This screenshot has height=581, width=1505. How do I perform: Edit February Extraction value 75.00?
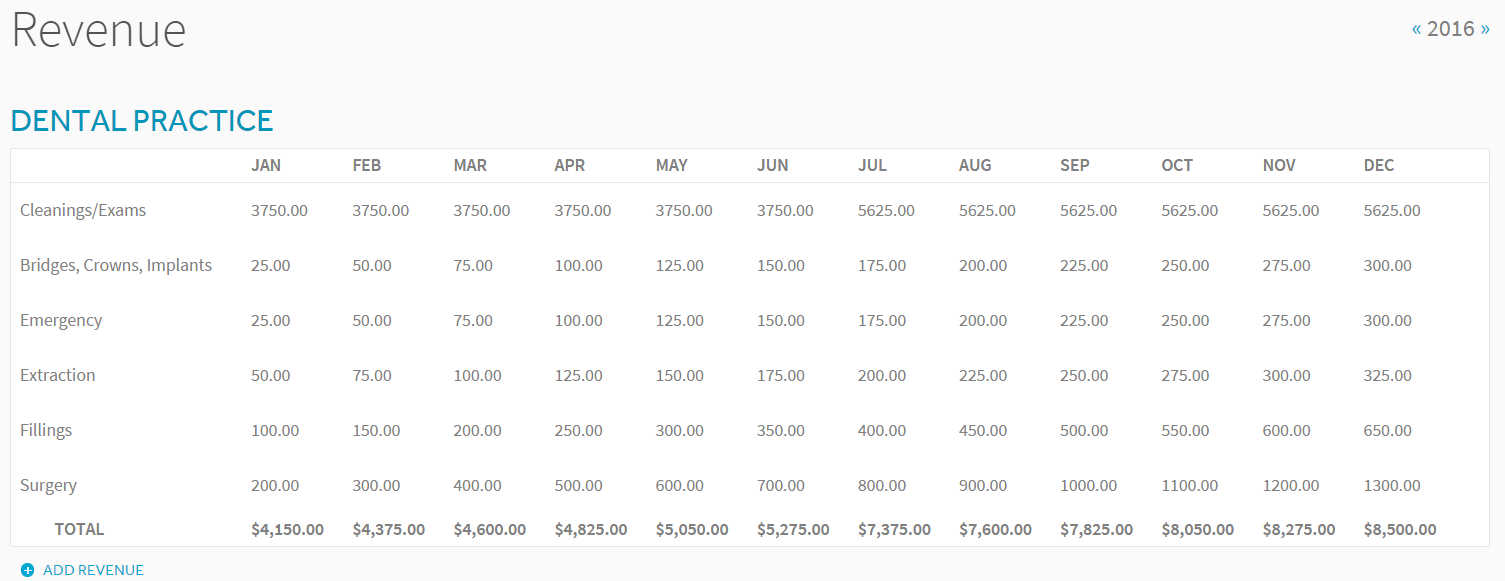372,376
